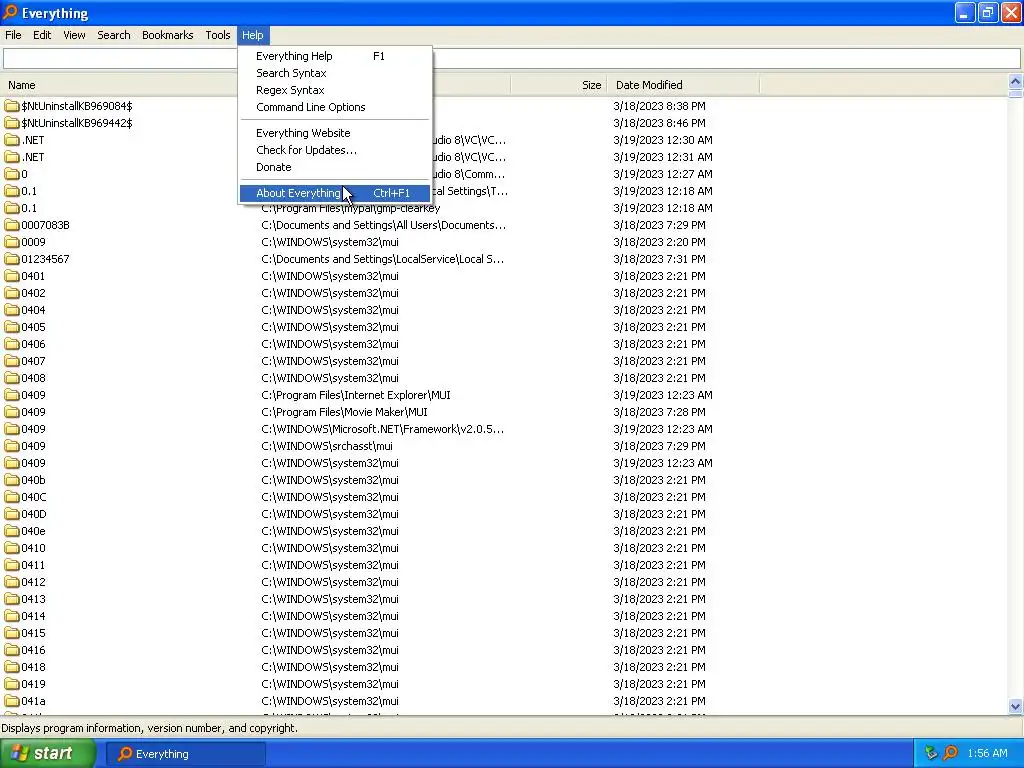This screenshot has width=1024, height=768.
Task: Click the folder icon of 0413
Action: click(x=12, y=599)
